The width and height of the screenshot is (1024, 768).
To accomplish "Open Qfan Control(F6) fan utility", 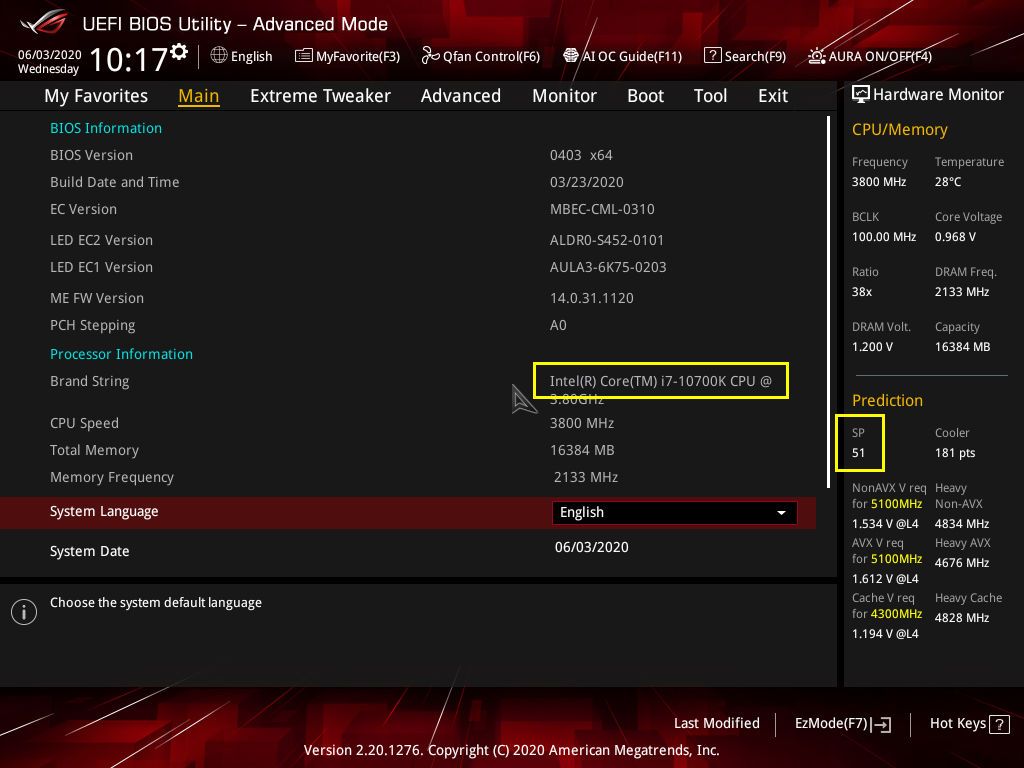I will (481, 56).
